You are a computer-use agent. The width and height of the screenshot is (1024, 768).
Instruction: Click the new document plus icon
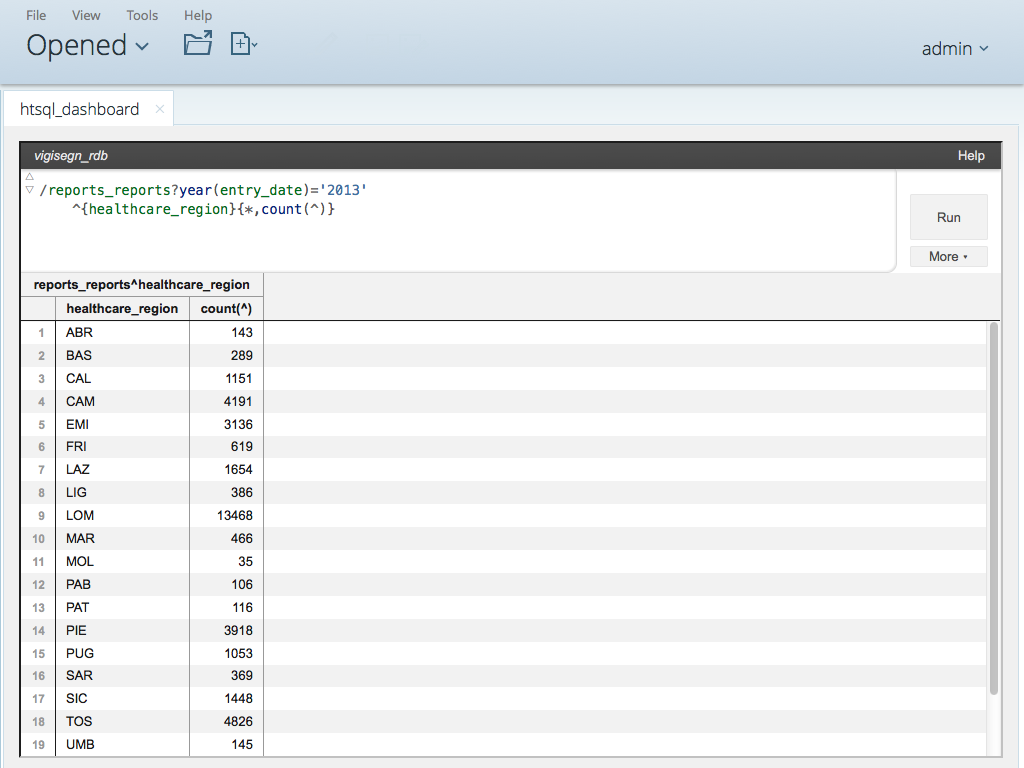(x=243, y=44)
